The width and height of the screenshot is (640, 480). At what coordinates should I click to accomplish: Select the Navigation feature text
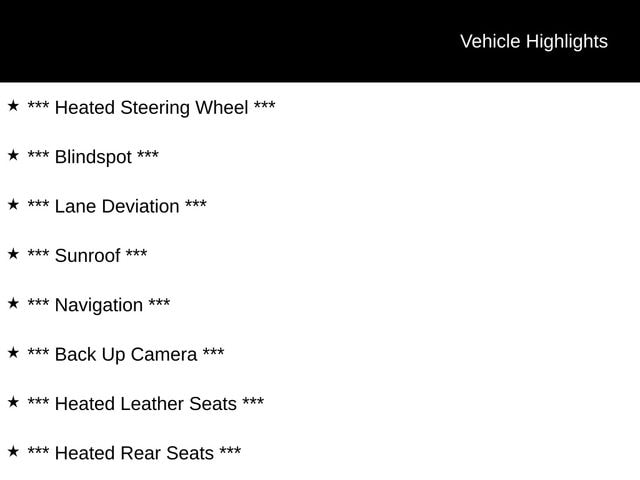tap(99, 305)
